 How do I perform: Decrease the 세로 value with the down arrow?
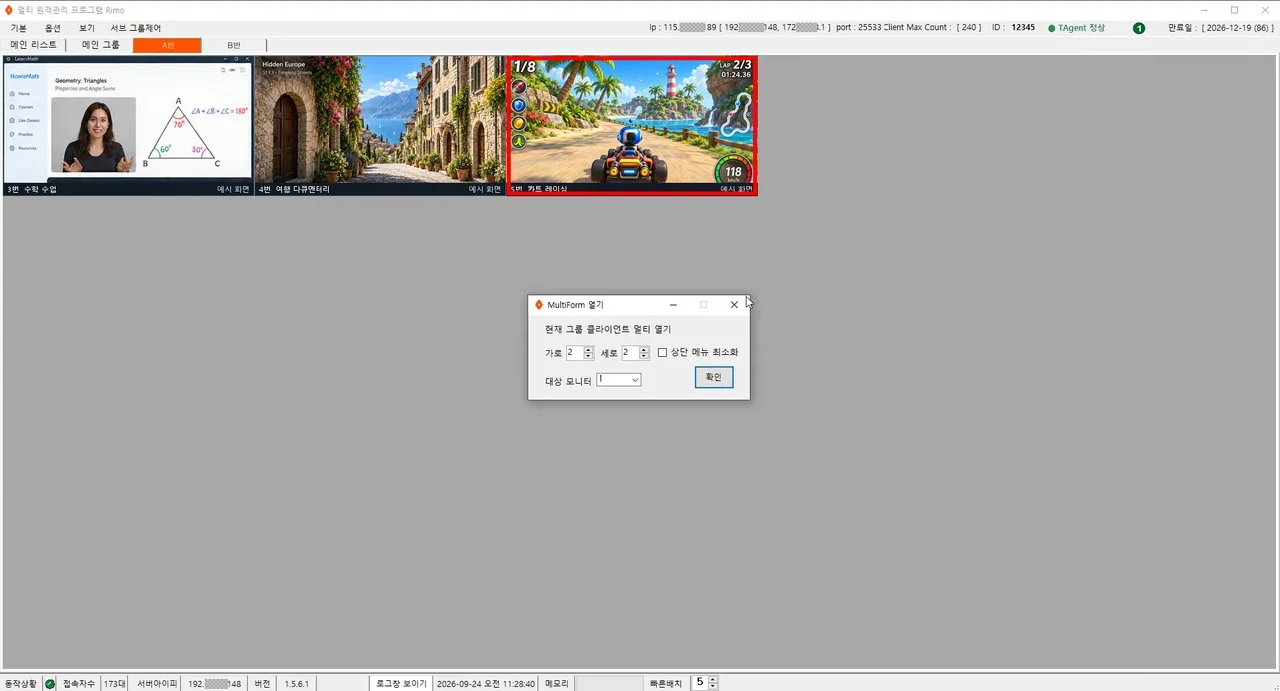coord(644,356)
